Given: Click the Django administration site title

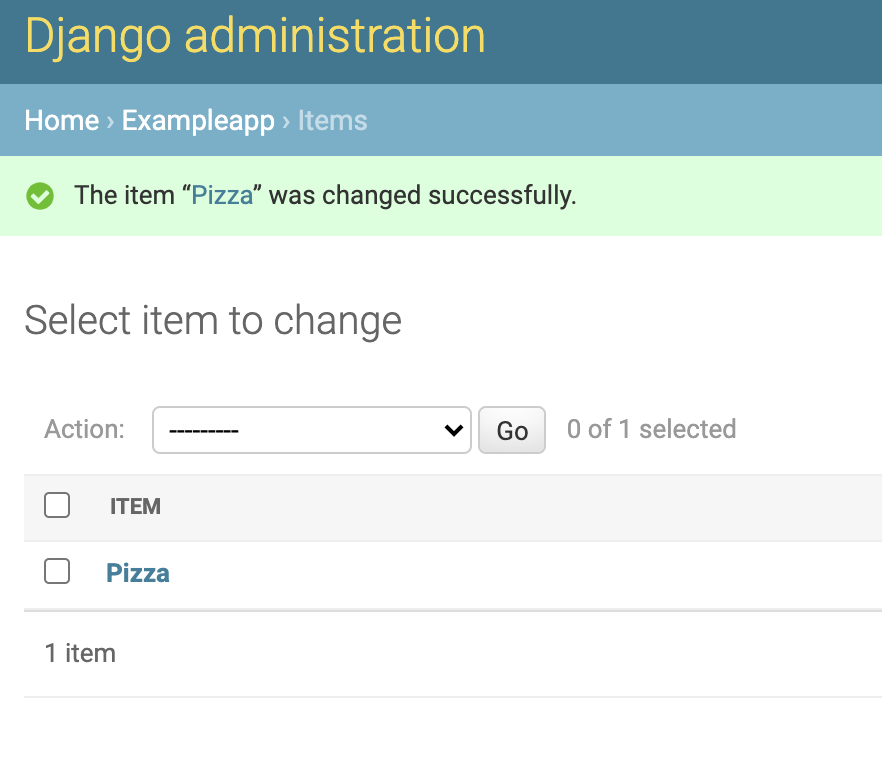Looking at the screenshot, I should (255, 37).
